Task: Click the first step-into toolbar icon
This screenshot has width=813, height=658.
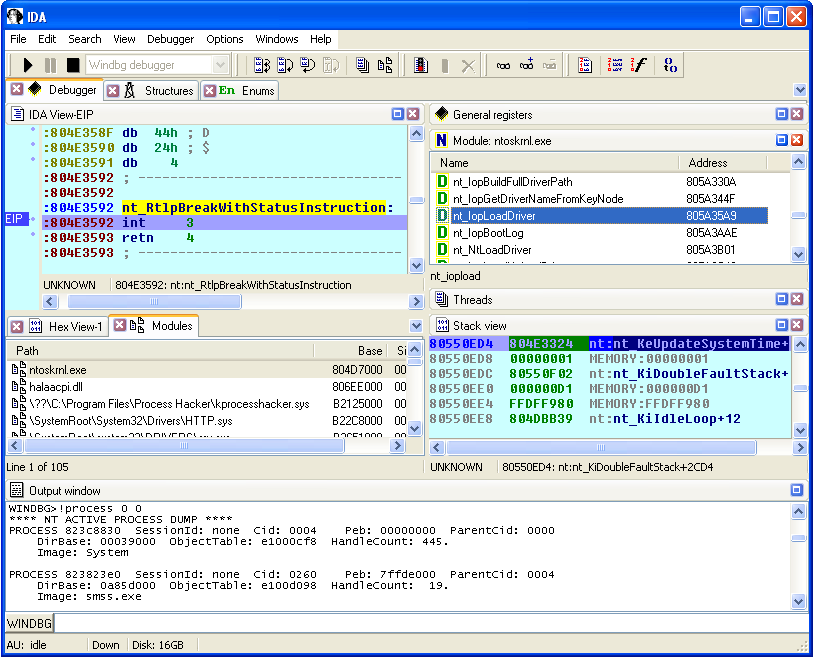Action: (x=262, y=65)
